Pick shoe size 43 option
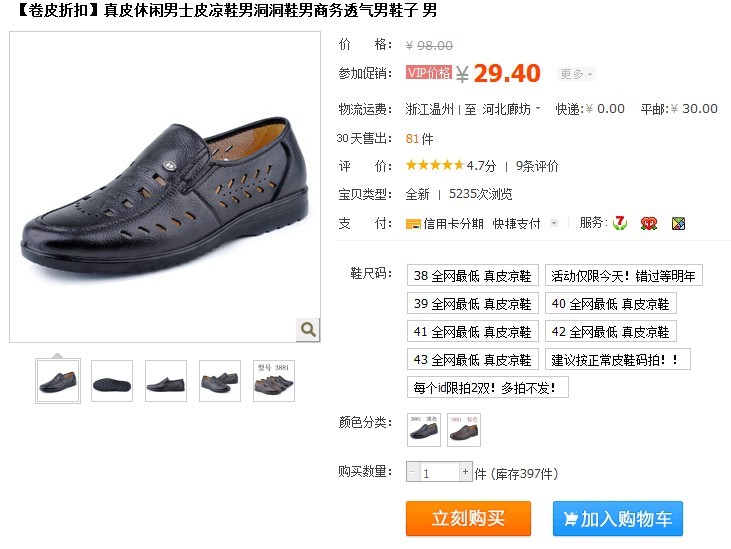Viewport: 731px width, 549px height. pyautogui.click(x=473, y=359)
